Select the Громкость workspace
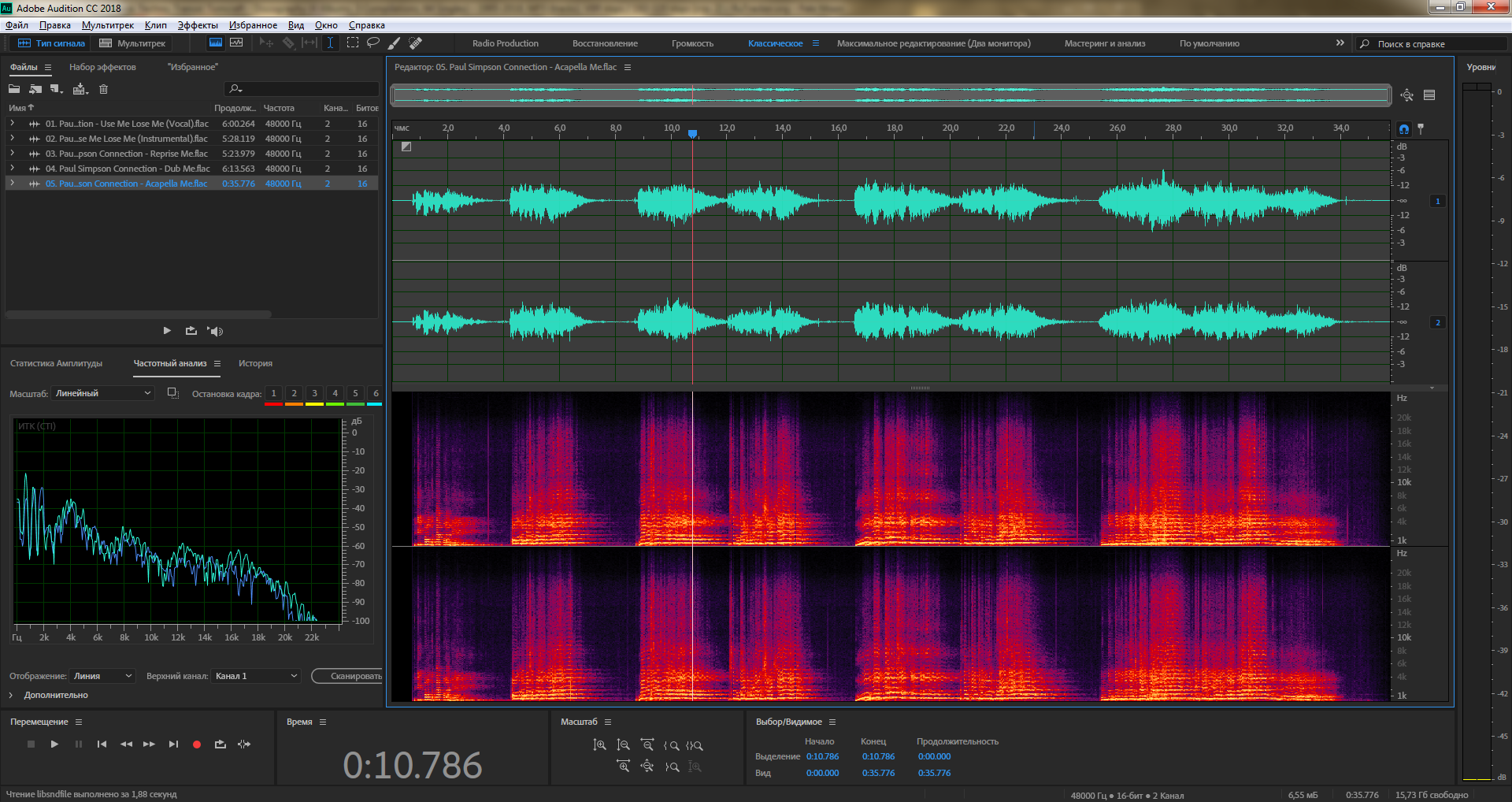 [692, 43]
